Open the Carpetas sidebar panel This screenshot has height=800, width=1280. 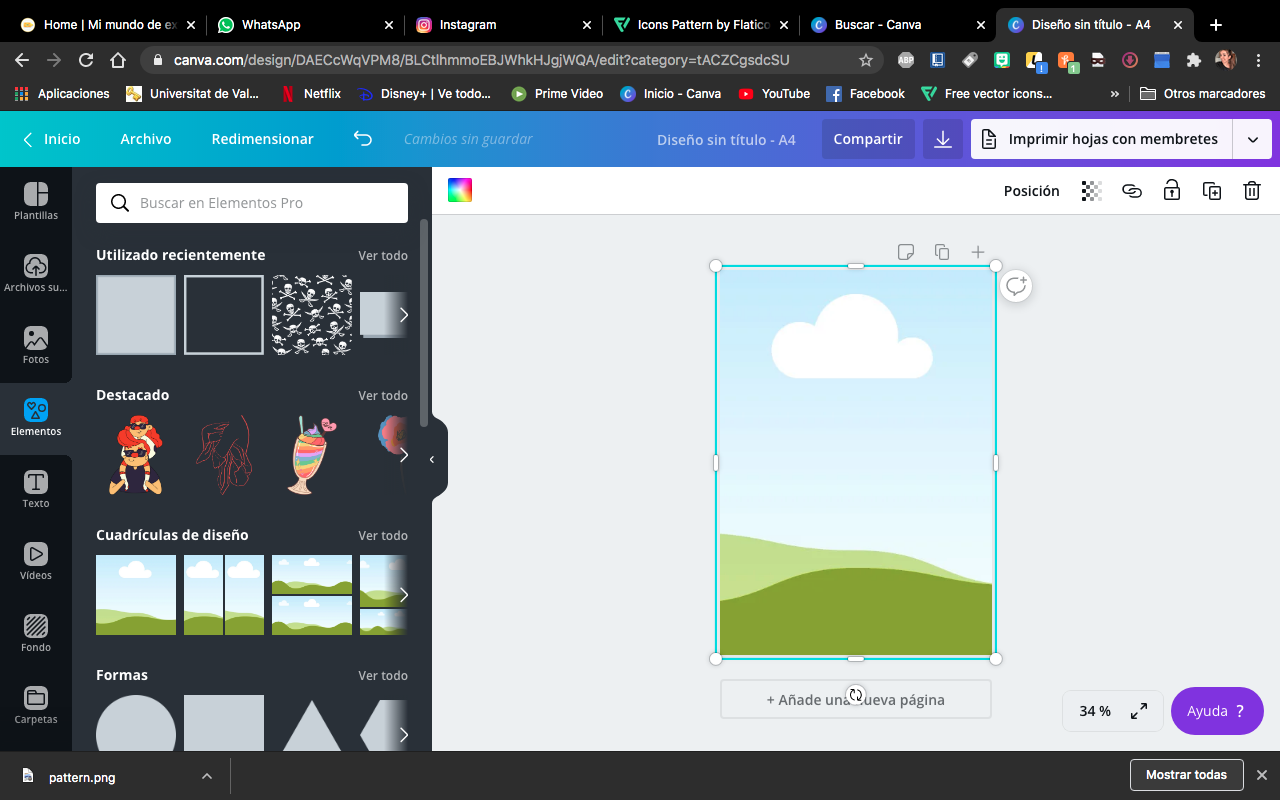click(36, 706)
